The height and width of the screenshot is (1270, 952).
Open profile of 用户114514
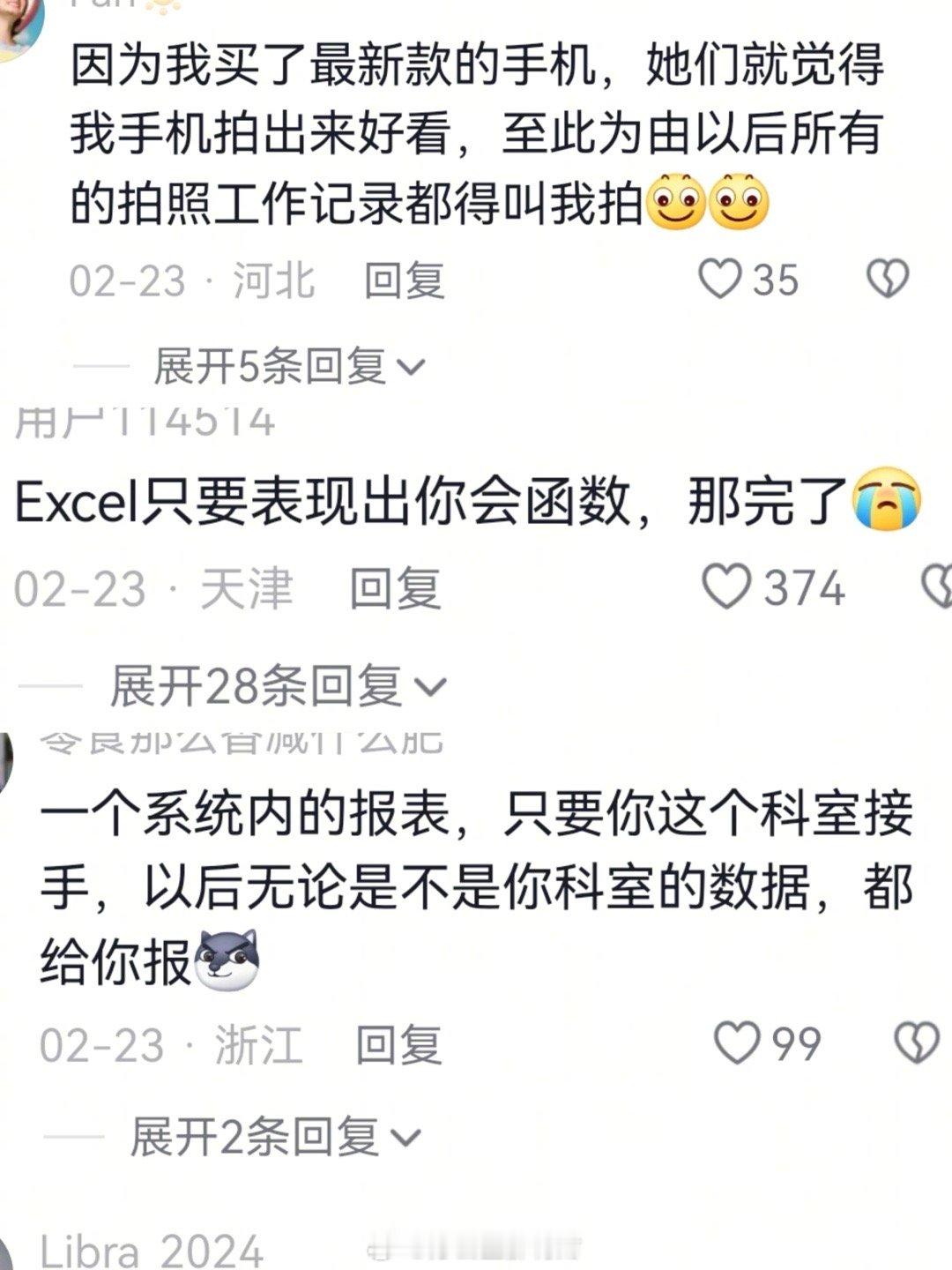145,423
